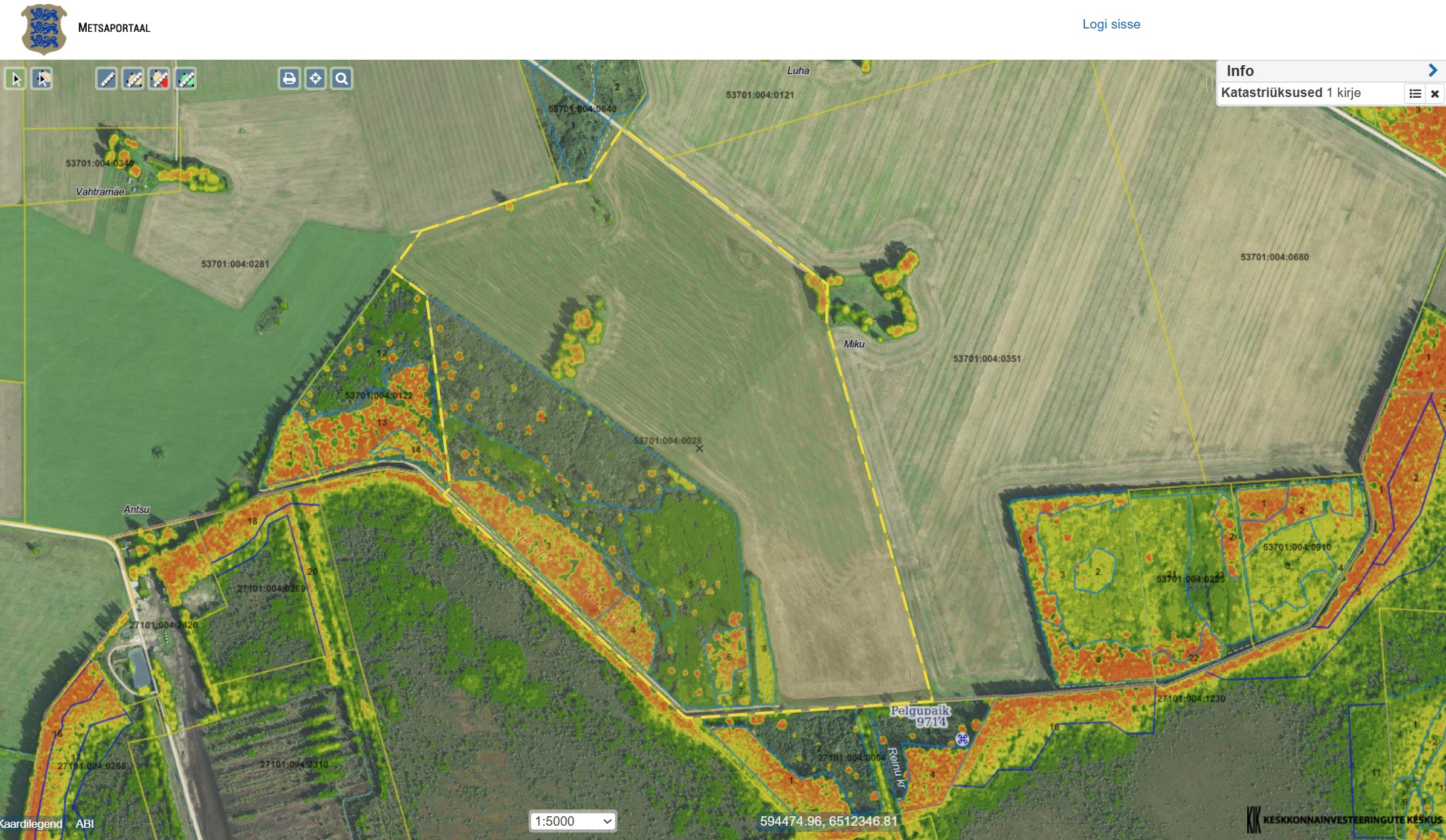Pick the red-cornered area measure tool
Screen dimensions: 1446x840
pyautogui.click(x=159, y=79)
